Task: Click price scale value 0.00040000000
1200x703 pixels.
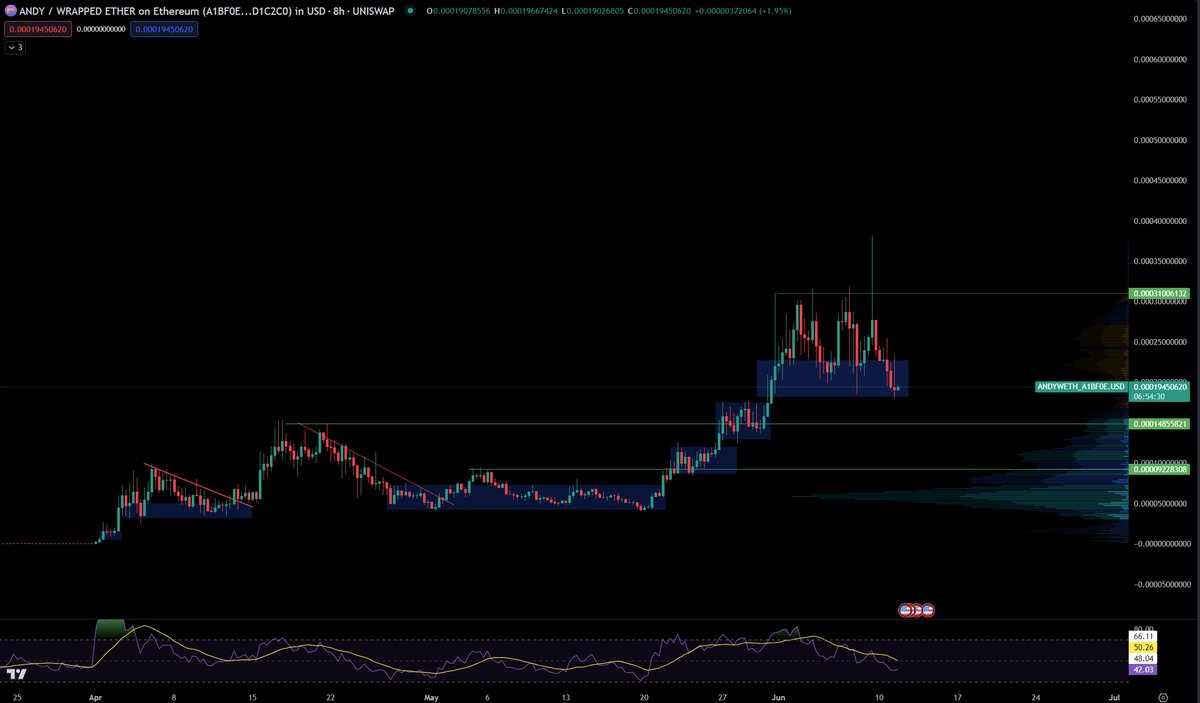Action: pyautogui.click(x=1160, y=221)
